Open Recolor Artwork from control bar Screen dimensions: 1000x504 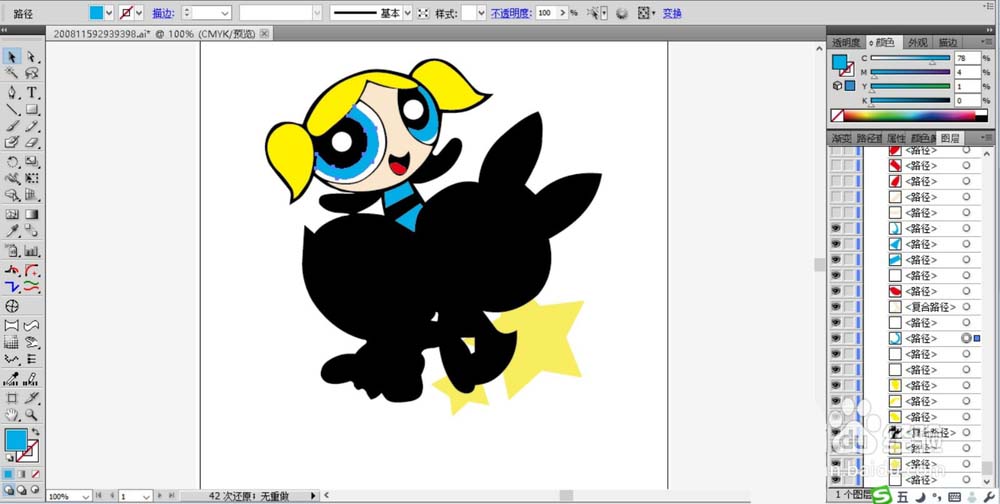[x=622, y=13]
